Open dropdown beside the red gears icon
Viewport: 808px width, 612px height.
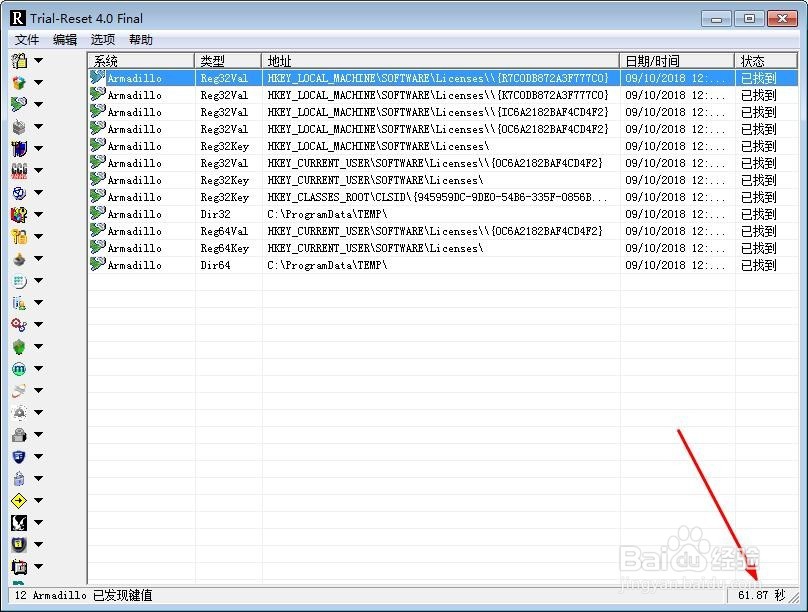click(x=39, y=325)
